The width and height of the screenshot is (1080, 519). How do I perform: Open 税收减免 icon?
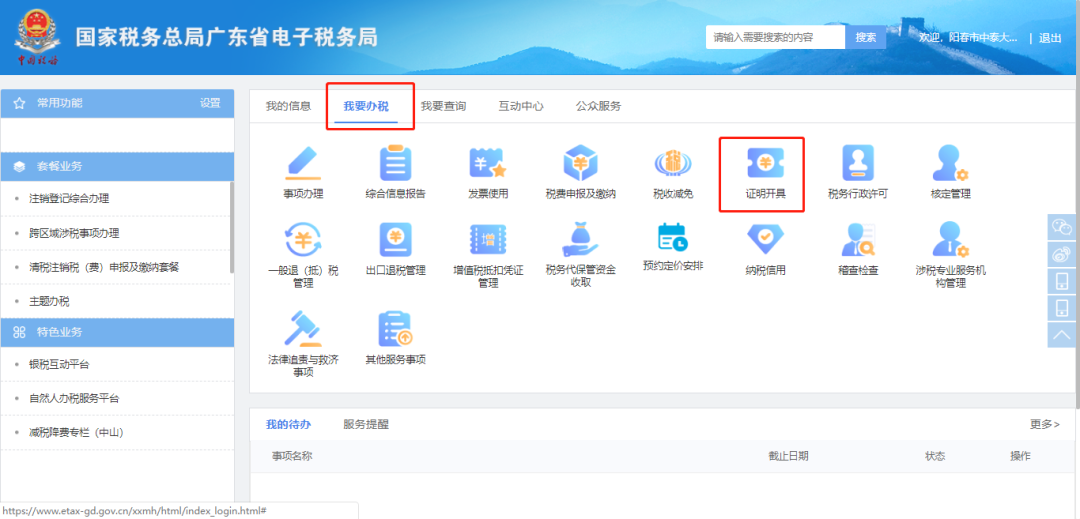673,164
